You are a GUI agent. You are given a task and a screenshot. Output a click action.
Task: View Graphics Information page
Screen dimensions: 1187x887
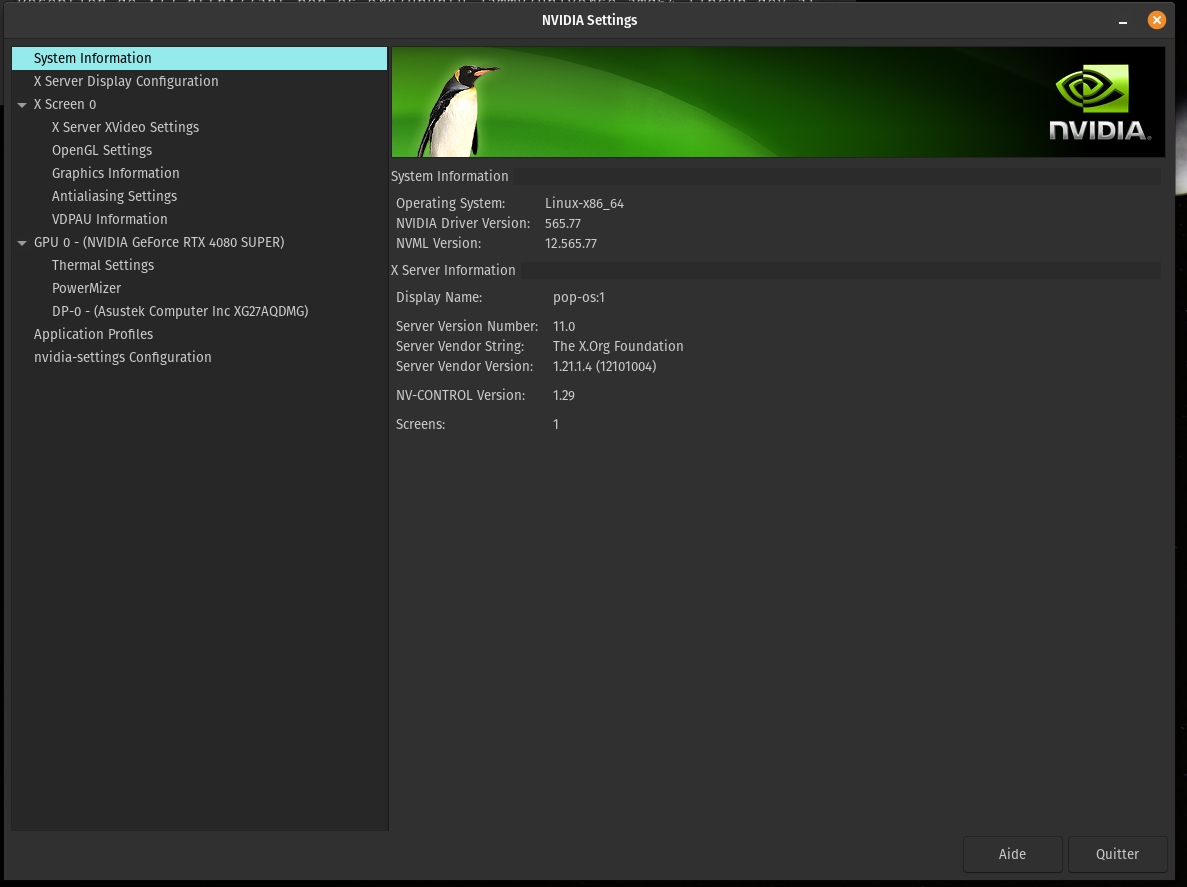[115, 173]
